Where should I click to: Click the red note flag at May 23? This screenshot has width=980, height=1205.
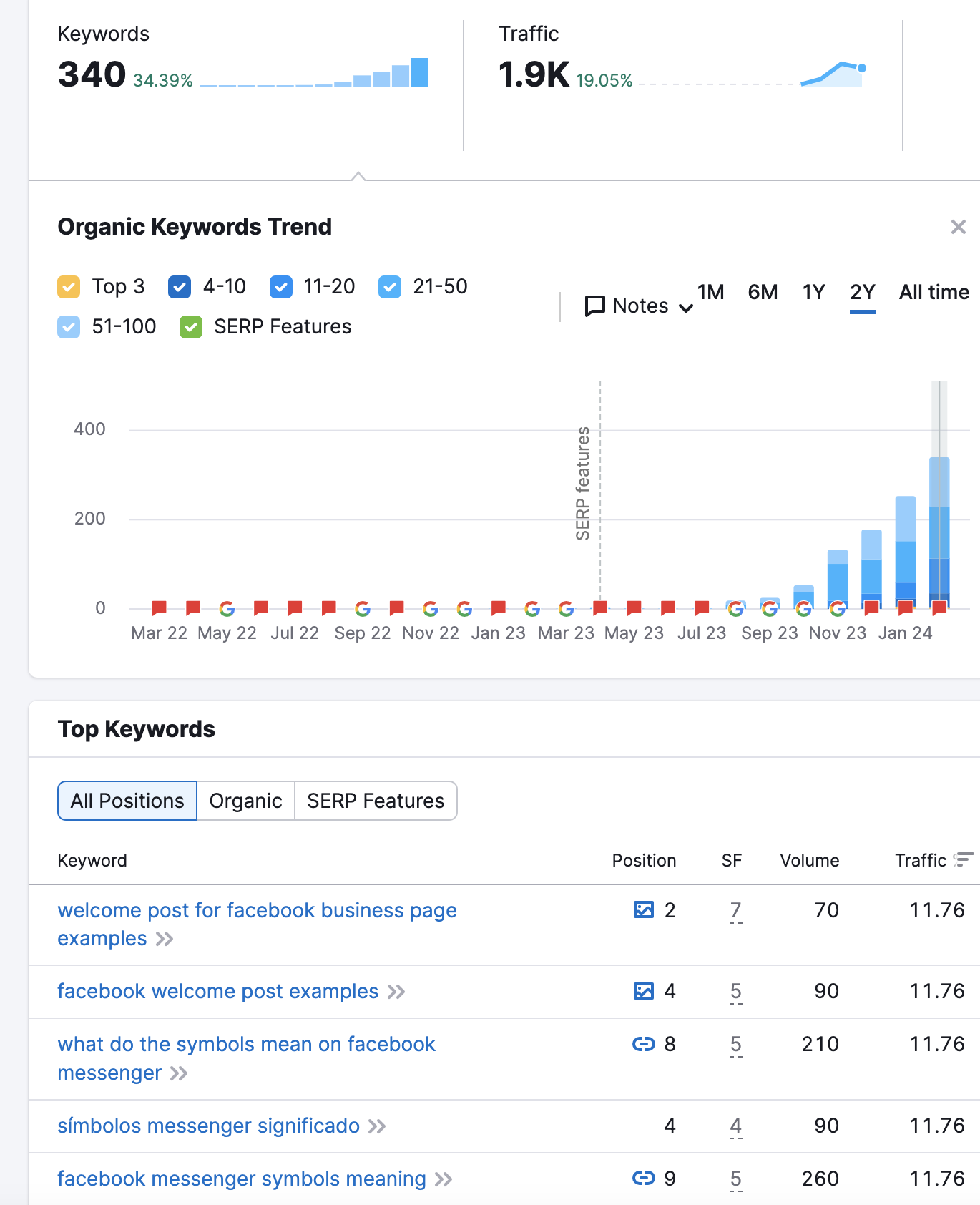[634, 608]
